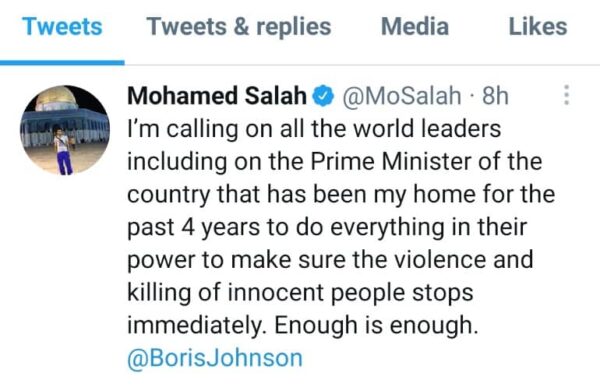
Task: Click the blue underline beneath the Tweets tab
Action: click(62, 62)
